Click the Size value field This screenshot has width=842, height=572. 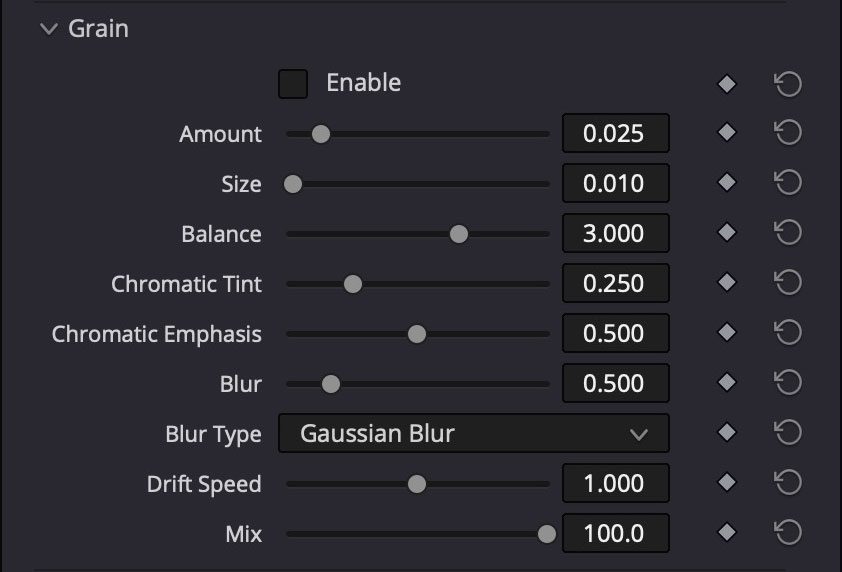(x=615, y=184)
